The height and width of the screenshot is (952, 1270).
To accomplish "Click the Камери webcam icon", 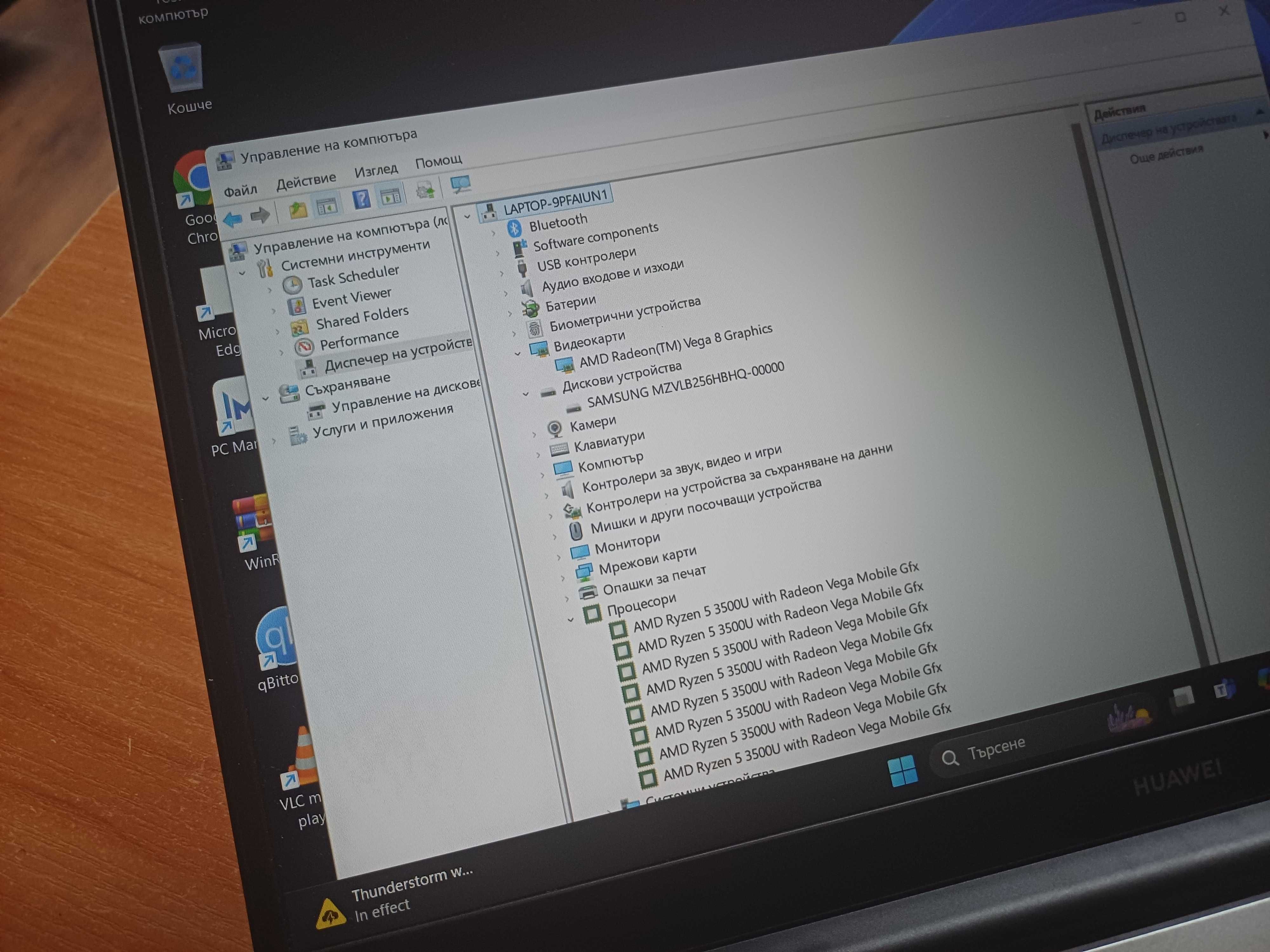I will coord(554,428).
